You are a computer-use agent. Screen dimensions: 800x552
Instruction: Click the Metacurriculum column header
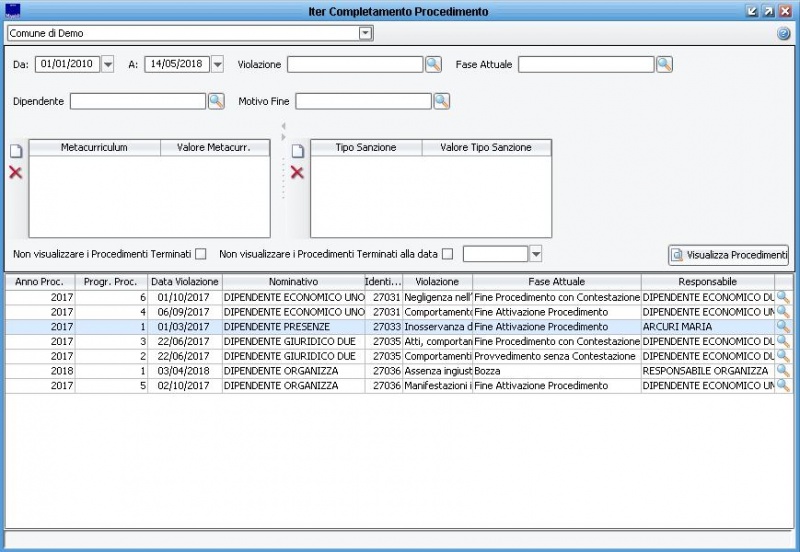pos(94,147)
